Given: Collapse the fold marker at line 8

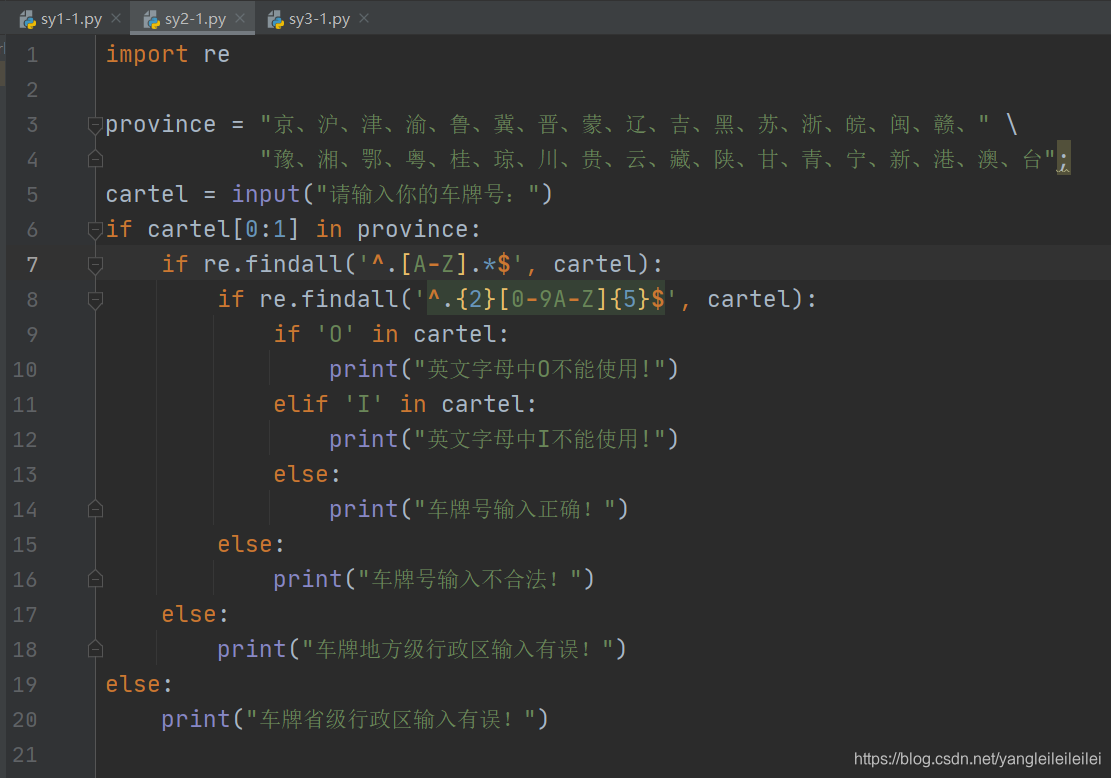Looking at the screenshot, I should click(x=95, y=300).
